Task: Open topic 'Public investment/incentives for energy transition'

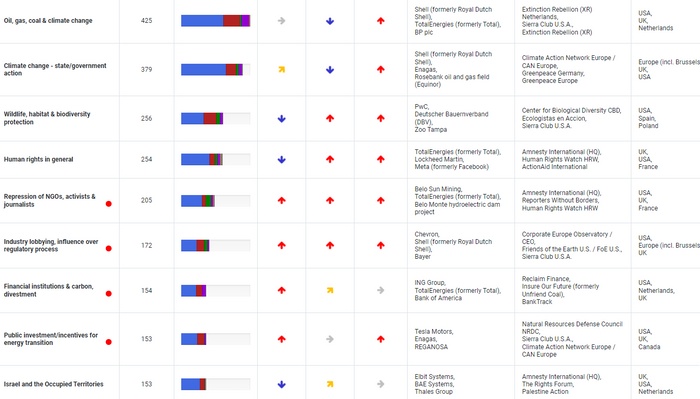Action: 51,339
